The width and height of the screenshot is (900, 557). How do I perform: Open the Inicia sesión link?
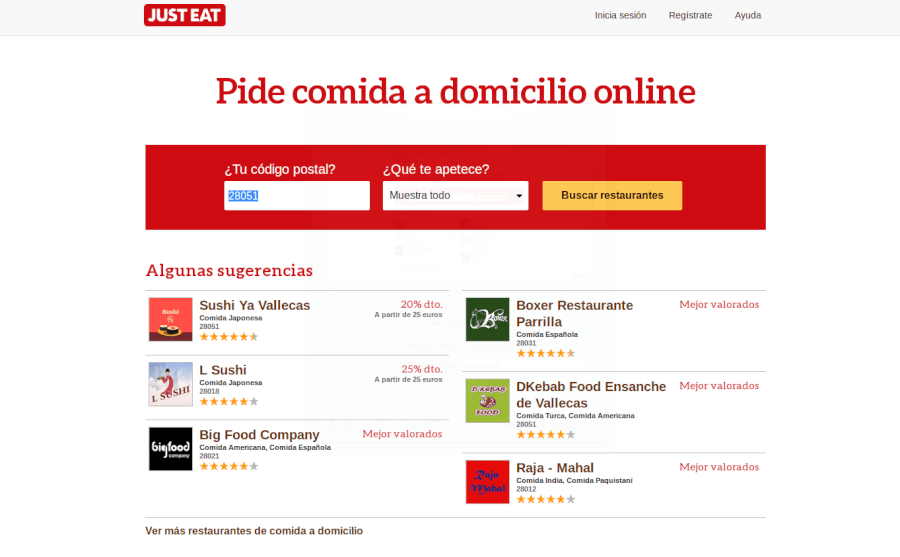click(620, 16)
